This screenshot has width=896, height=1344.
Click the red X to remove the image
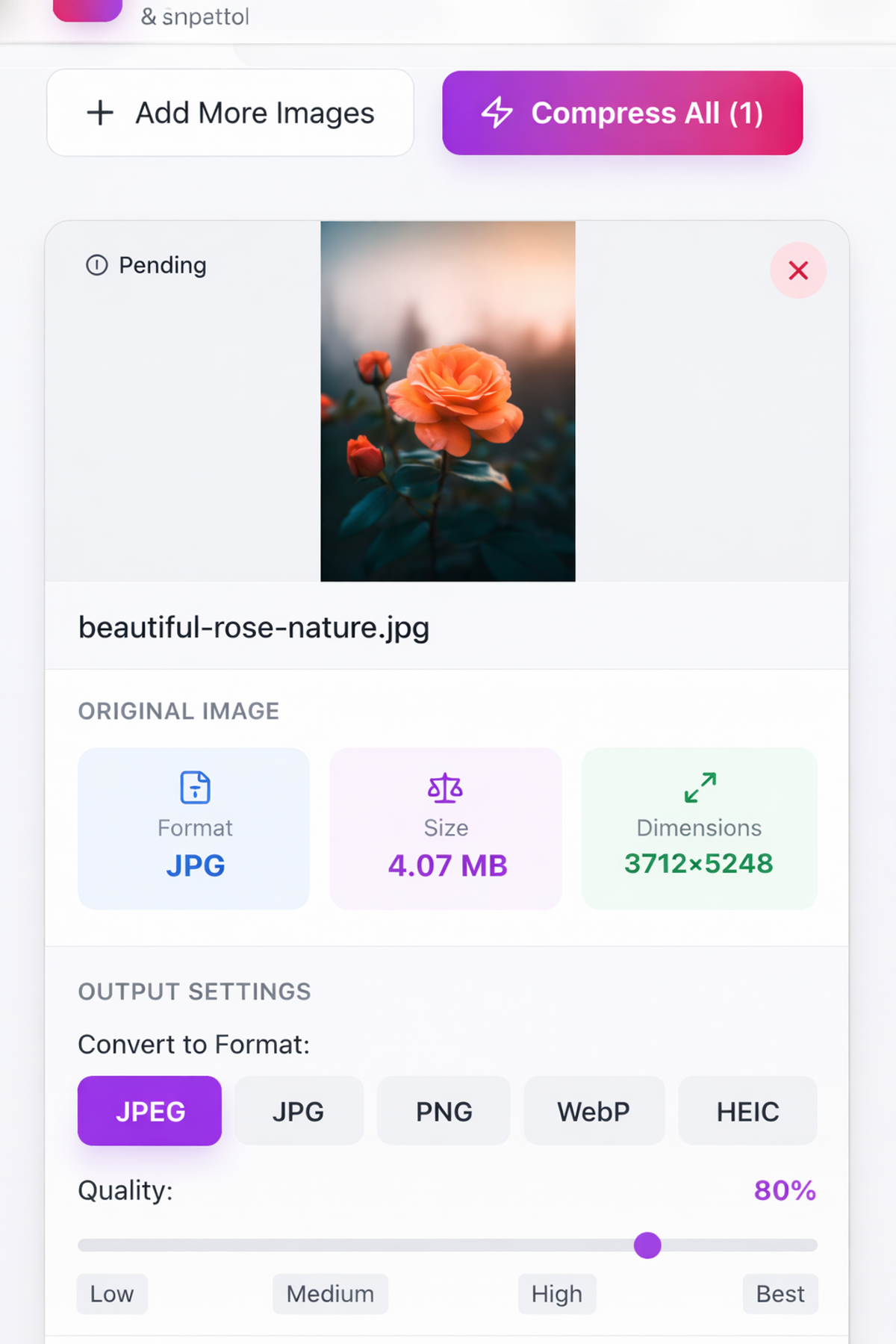point(797,271)
